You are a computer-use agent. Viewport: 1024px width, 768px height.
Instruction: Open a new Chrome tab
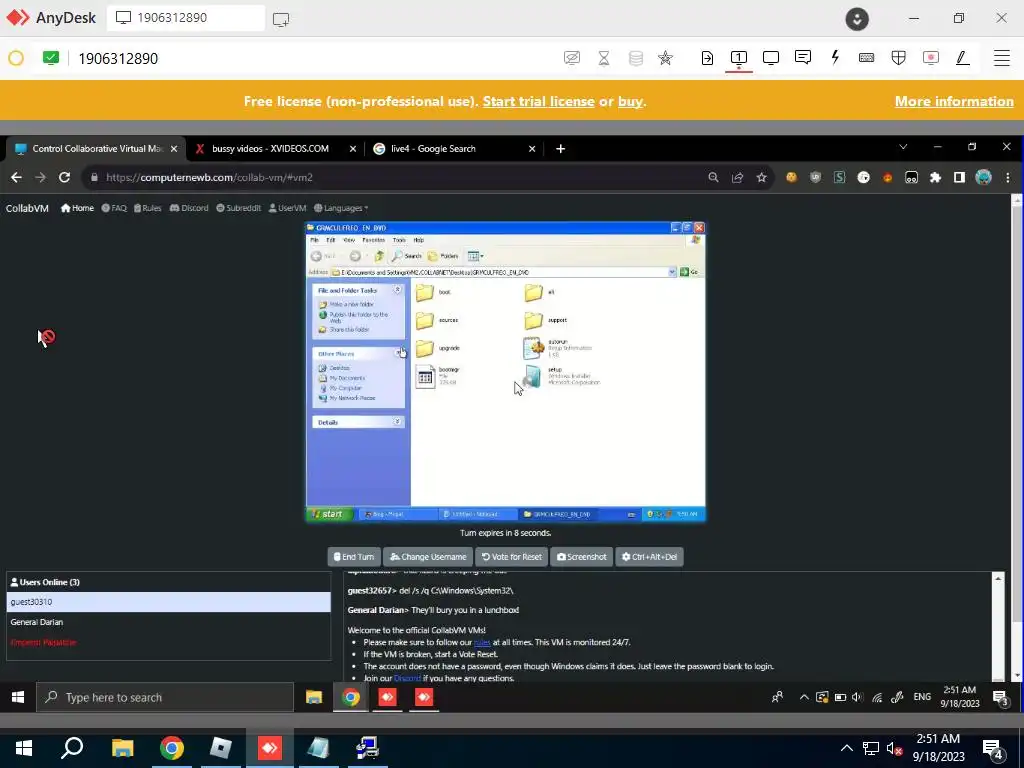560,149
